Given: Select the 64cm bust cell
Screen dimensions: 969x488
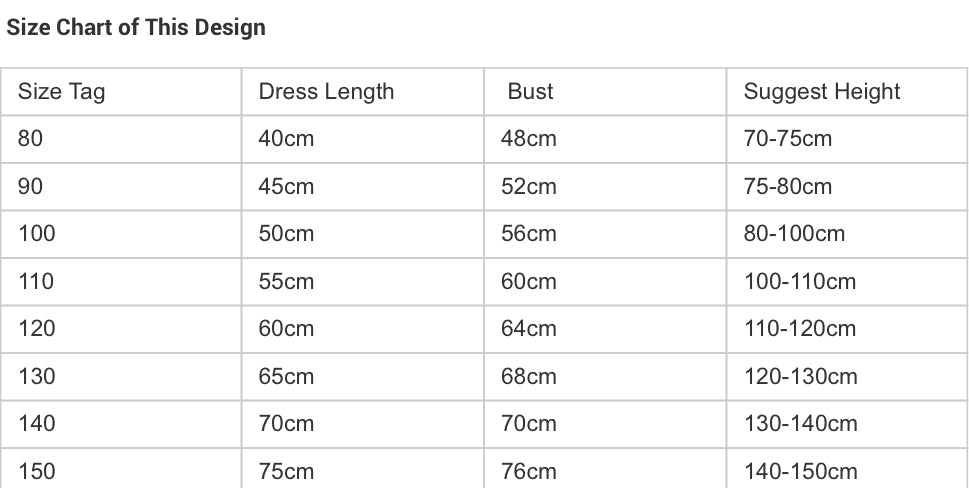Looking at the screenshot, I should [528, 329].
